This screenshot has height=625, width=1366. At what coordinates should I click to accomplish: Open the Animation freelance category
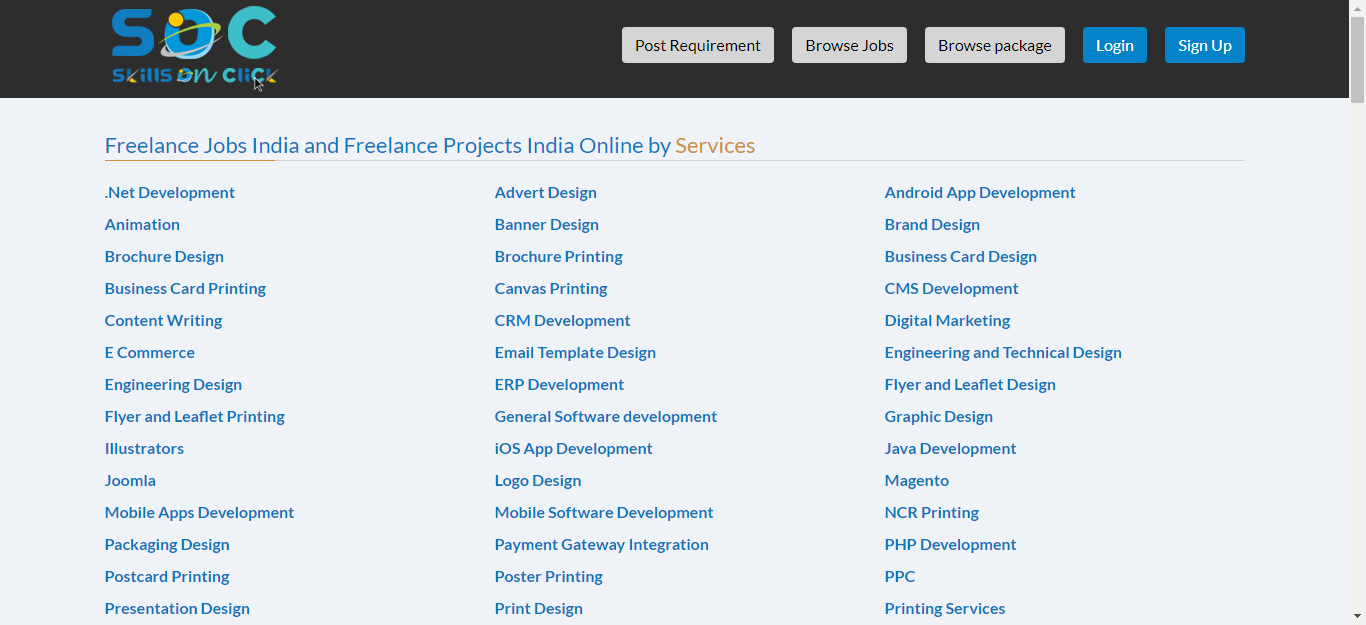(x=142, y=224)
